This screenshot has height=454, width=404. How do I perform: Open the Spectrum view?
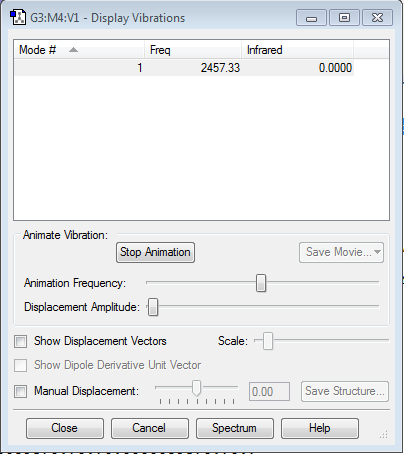[235, 428]
